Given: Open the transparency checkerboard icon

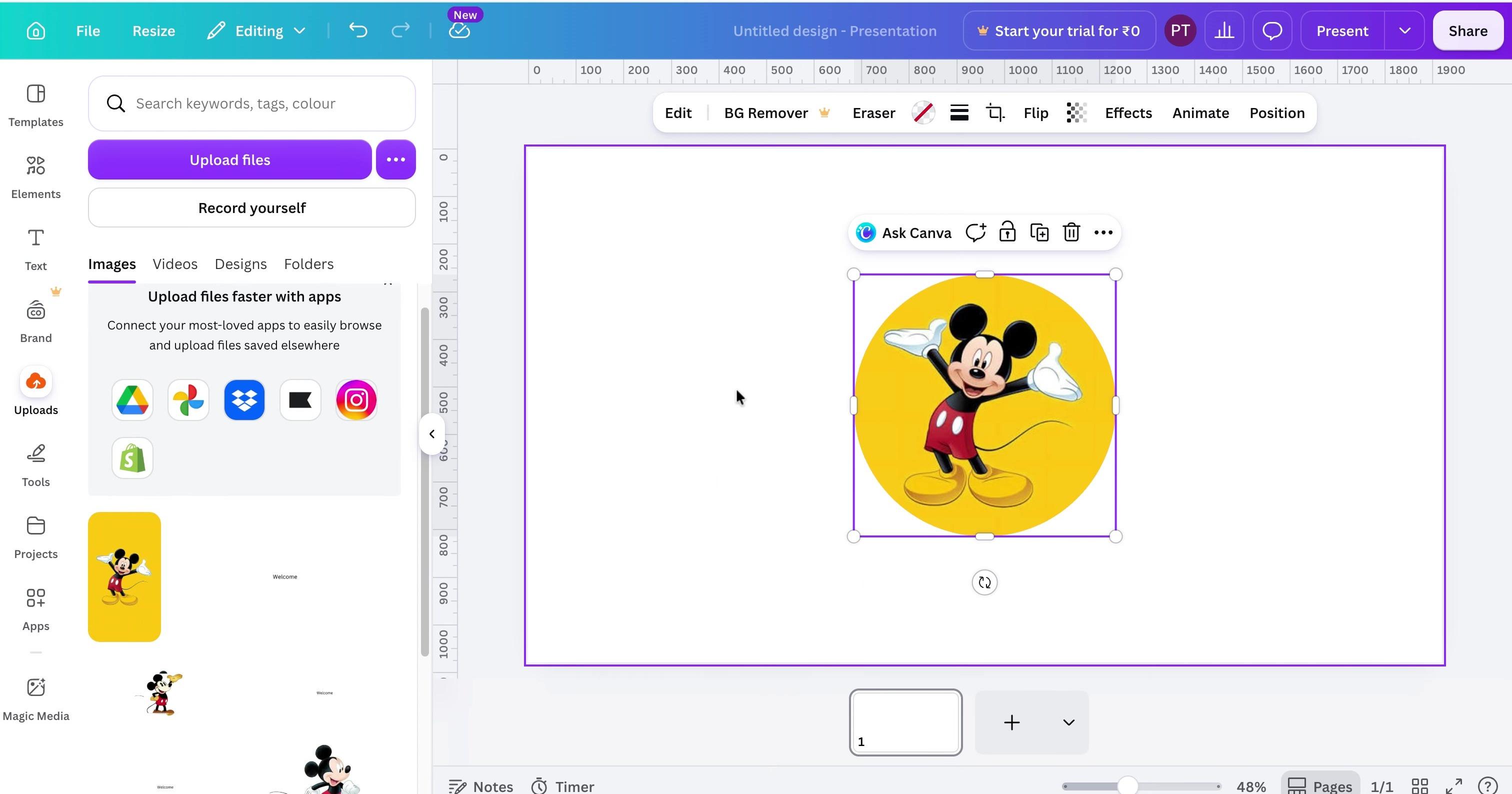Looking at the screenshot, I should point(1076,112).
